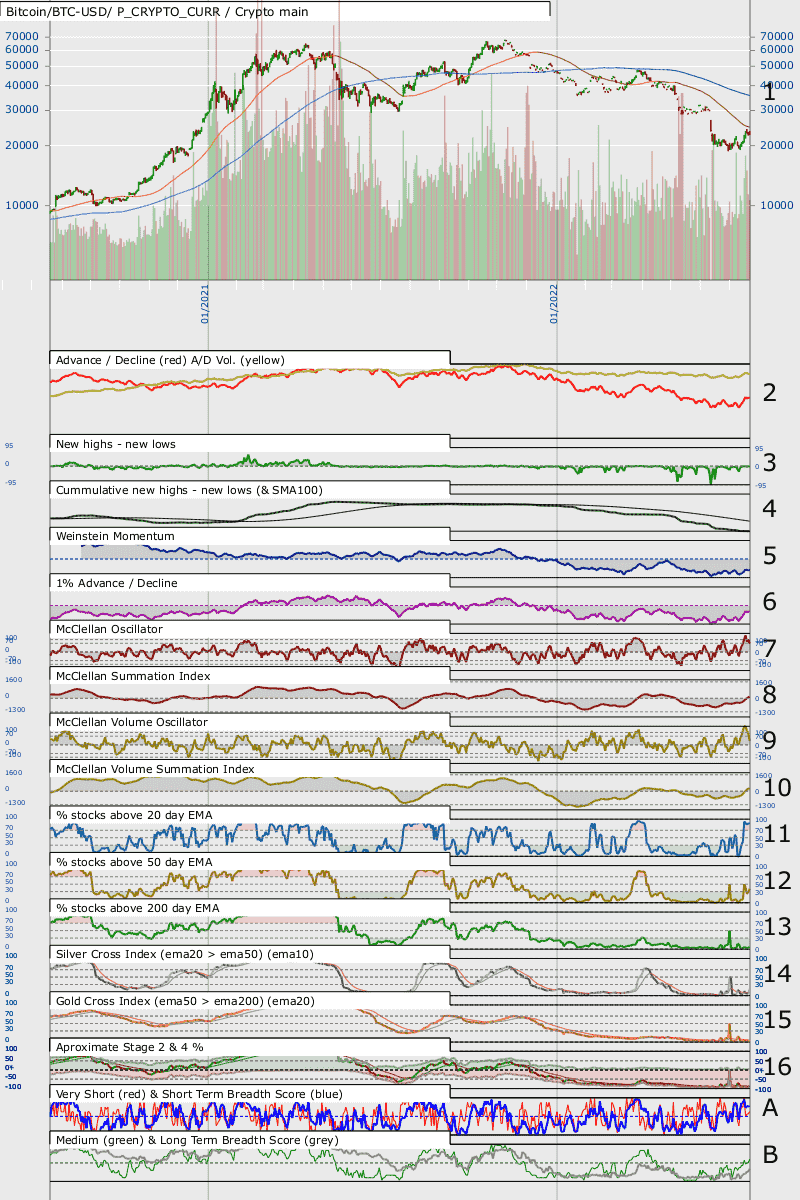The width and height of the screenshot is (800, 1200).
Task: Select the McClellan Volume Summation Index title
Action: 155,769
